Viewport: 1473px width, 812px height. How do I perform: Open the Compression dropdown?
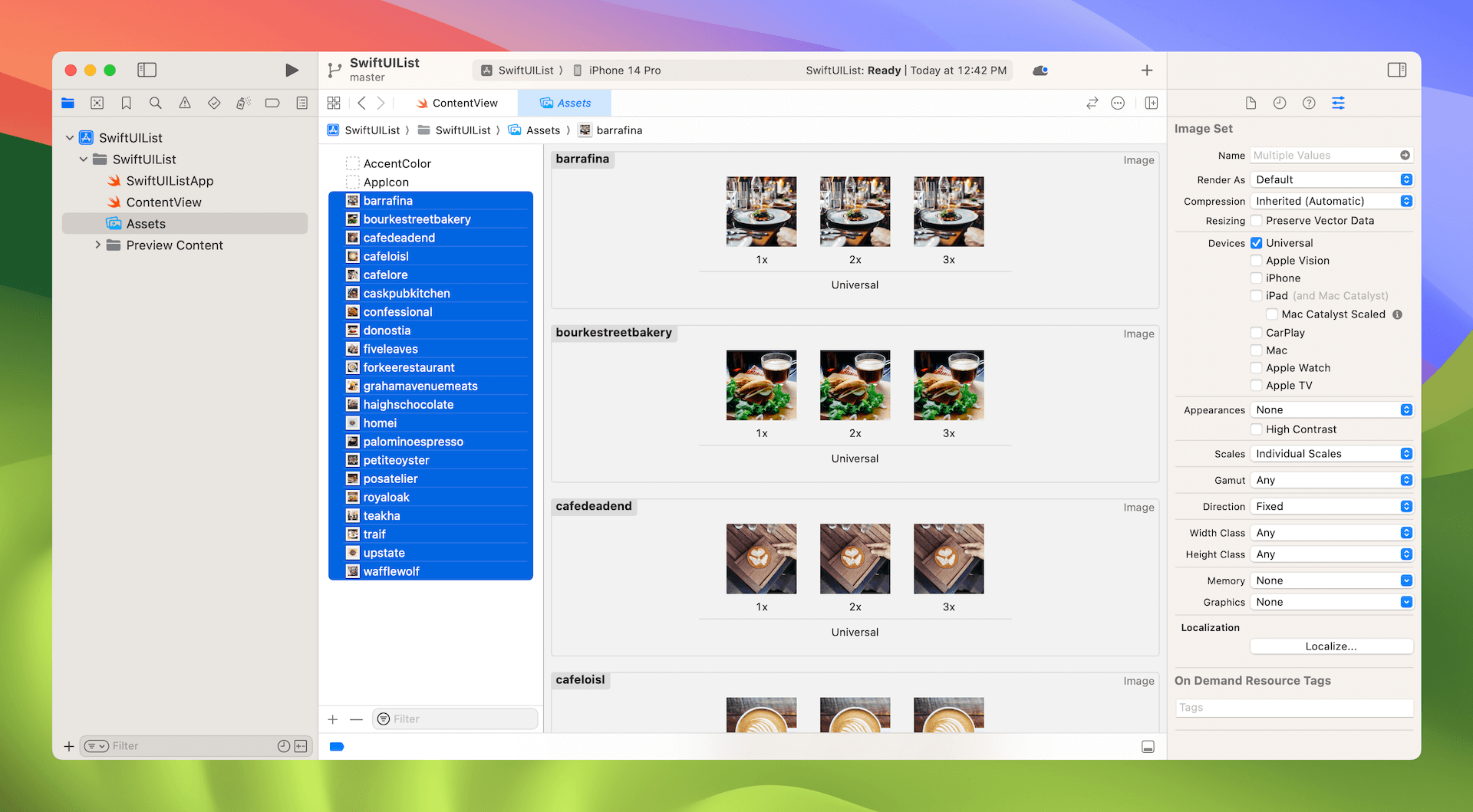coord(1331,201)
